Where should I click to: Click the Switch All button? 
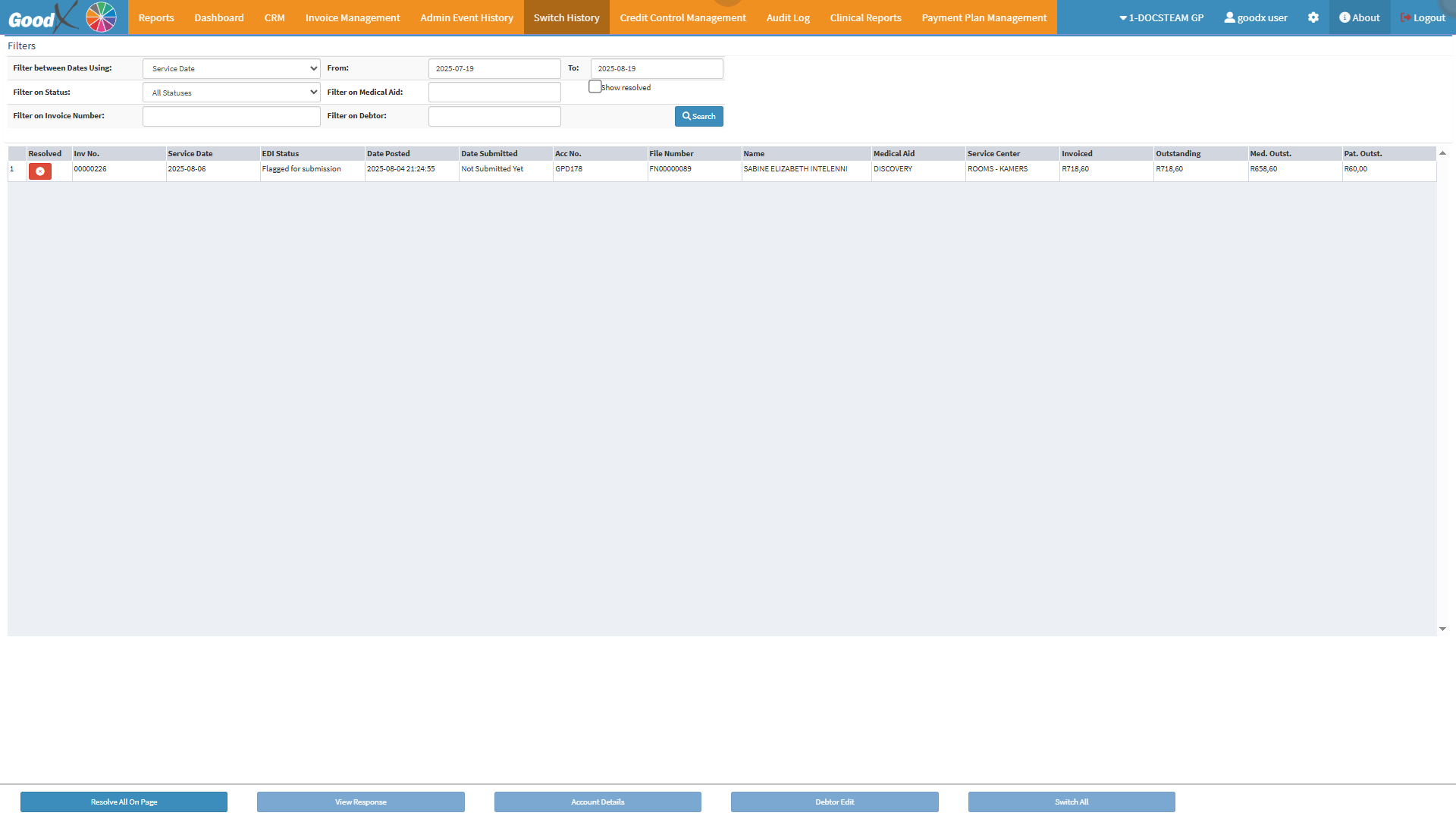[x=1071, y=802]
